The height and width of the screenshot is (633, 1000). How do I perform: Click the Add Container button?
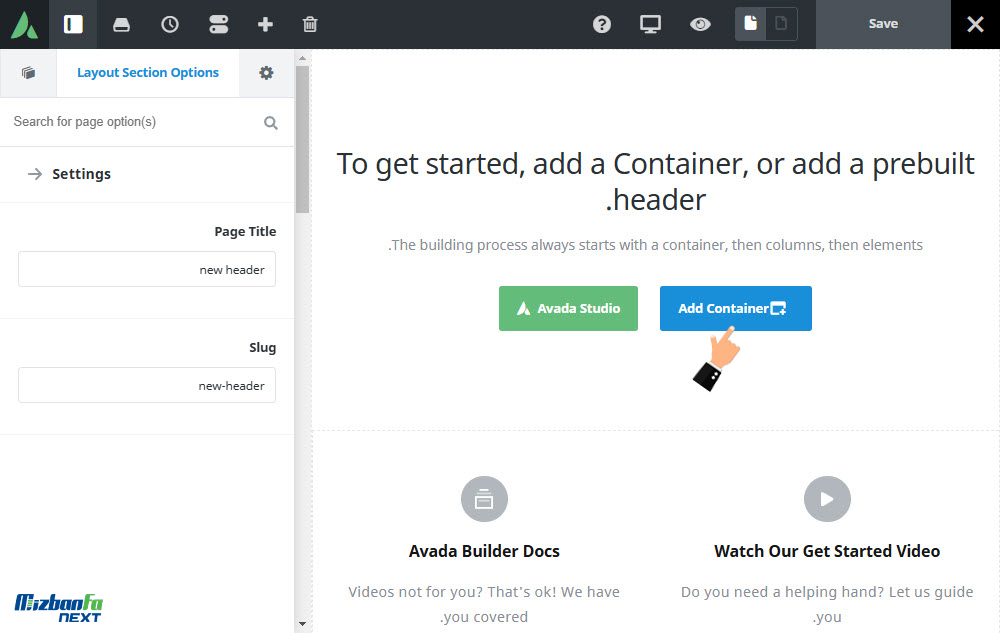click(735, 309)
